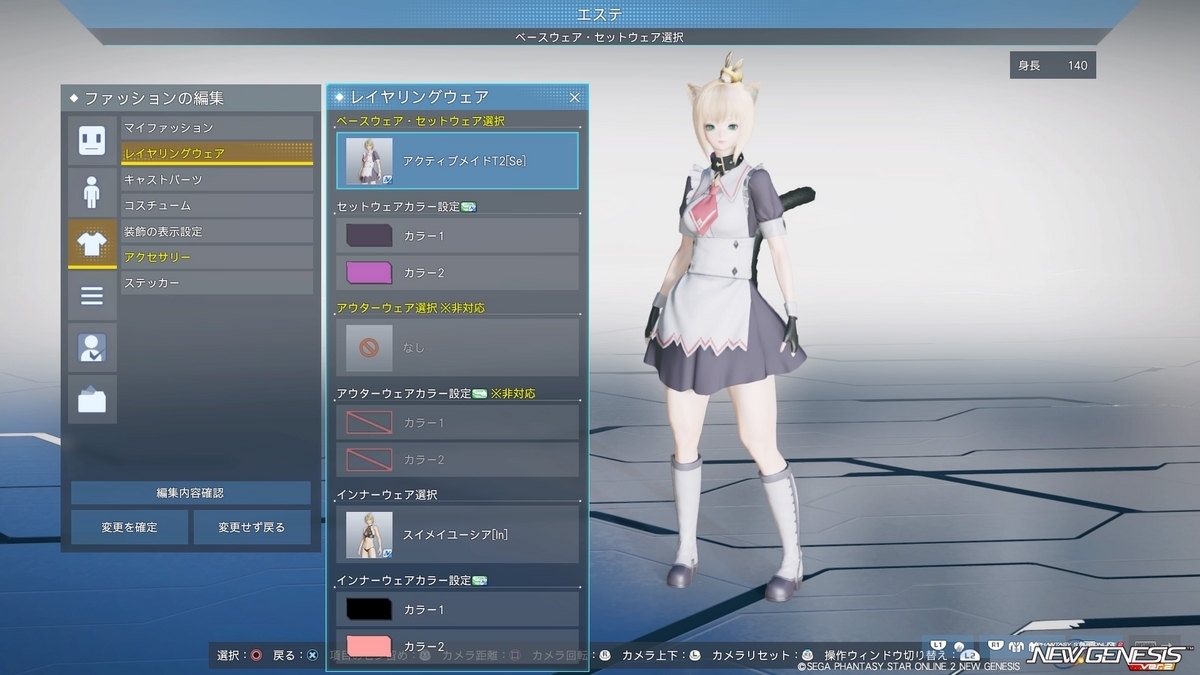The image size is (1200, 675).
Task: Click ベースウェア・セットウェア選択 heading text
Action: [421, 121]
